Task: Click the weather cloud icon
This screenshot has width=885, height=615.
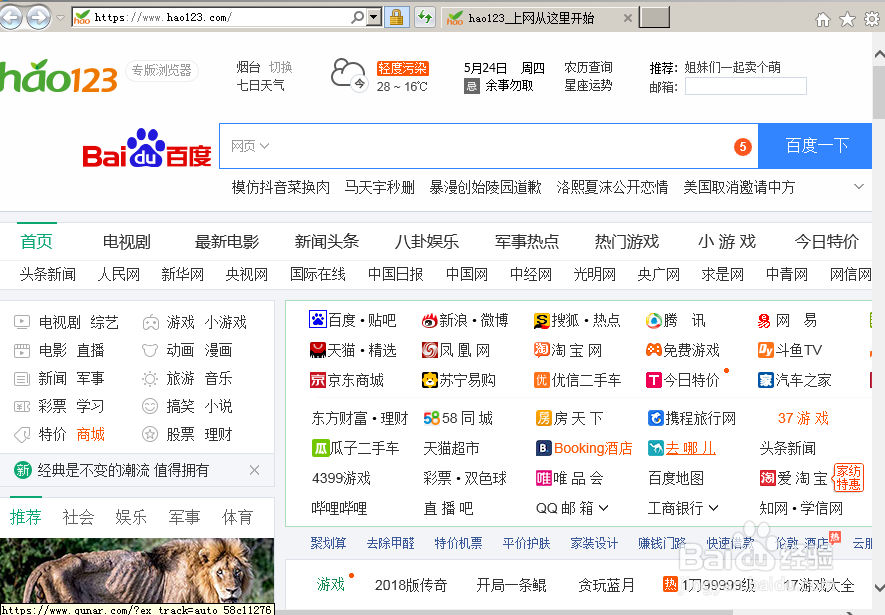Action: (x=348, y=75)
